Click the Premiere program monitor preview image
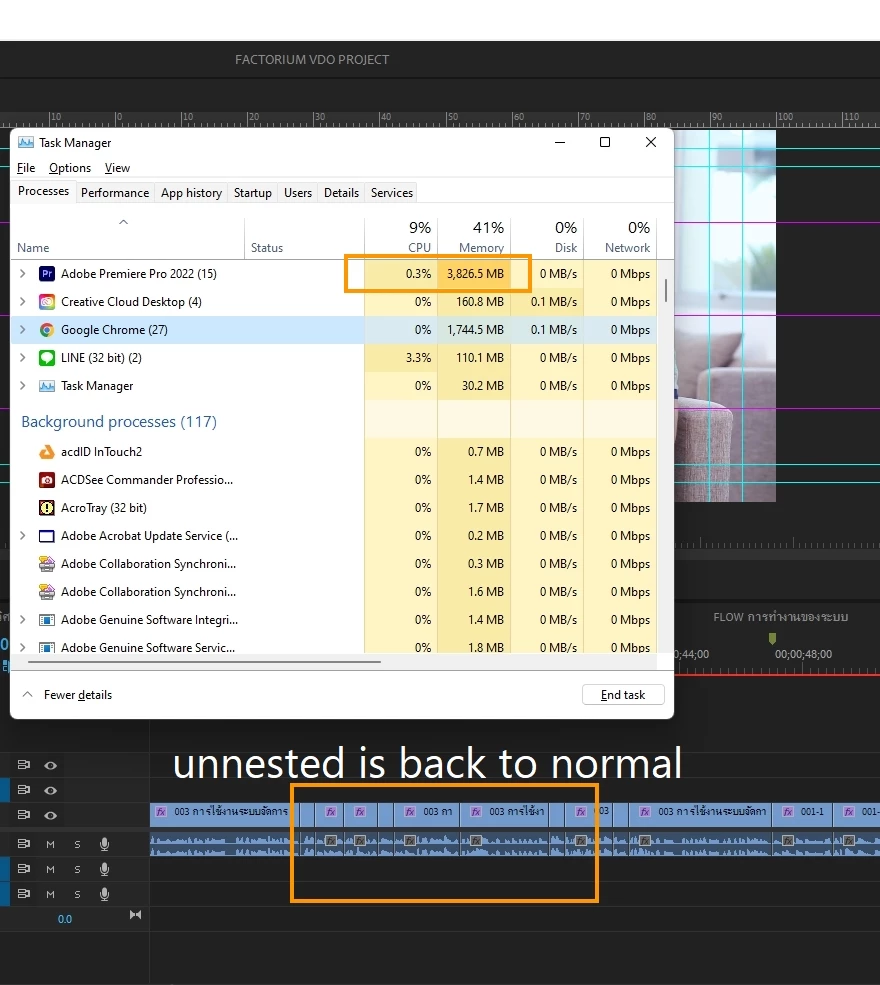 point(725,315)
